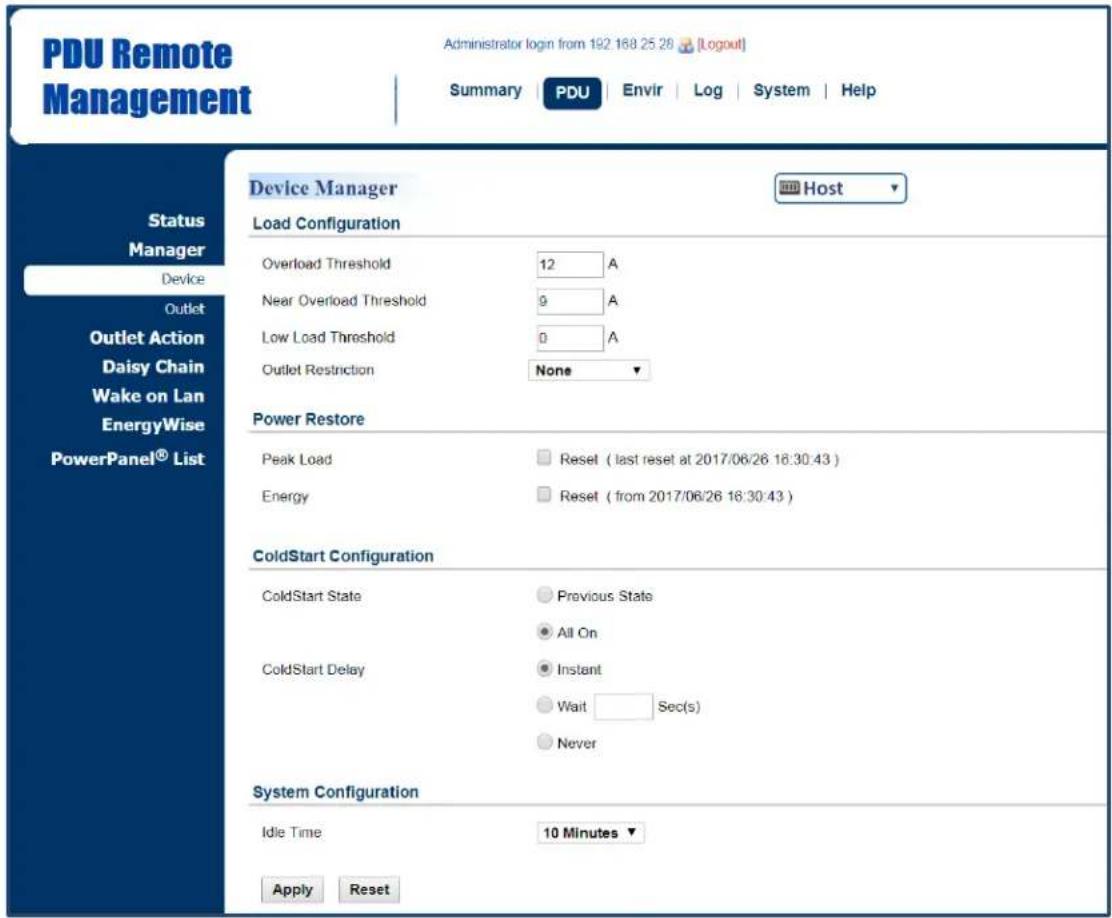Viewport: 1112px width, 918px height.
Task: Select Instant ColdStart Delay radio
Action: click(x=544, y=668)
